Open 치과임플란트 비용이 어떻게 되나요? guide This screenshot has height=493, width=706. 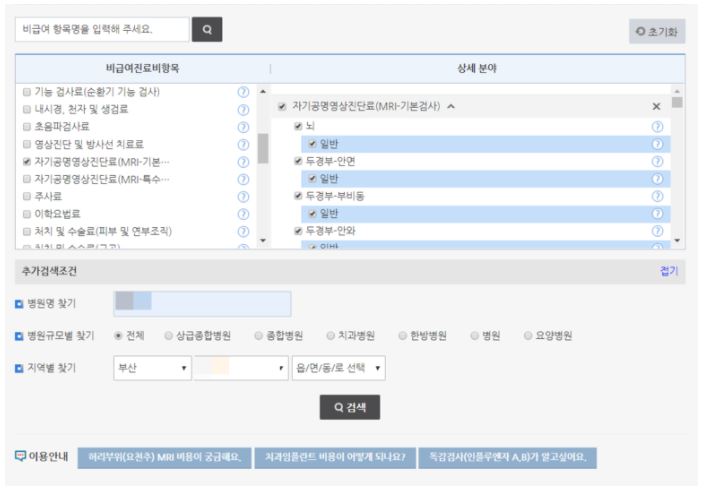click(335, 458)
